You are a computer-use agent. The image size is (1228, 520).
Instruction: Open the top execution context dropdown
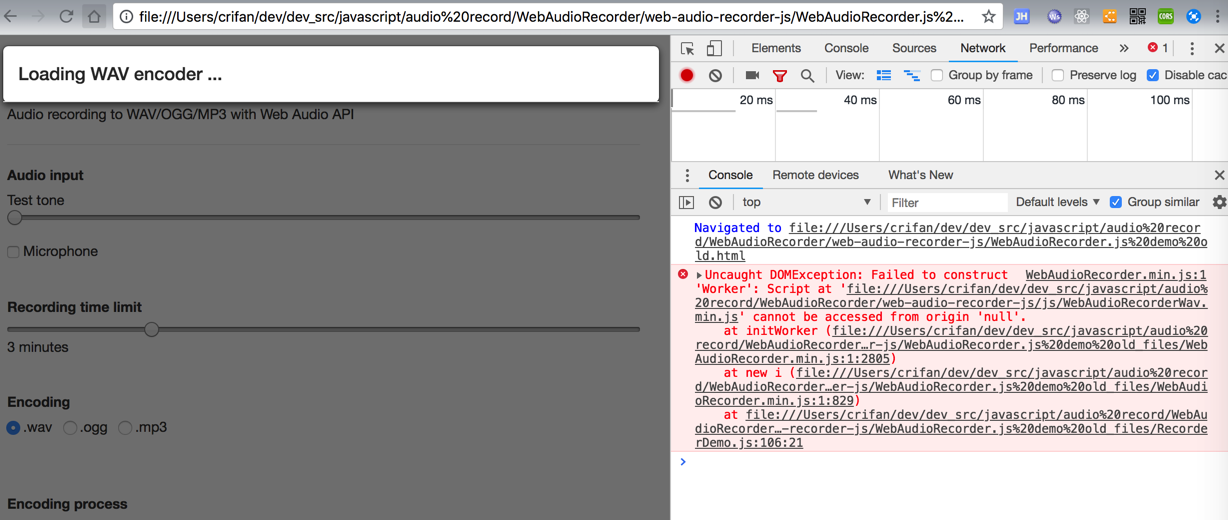pyautogui.click(x=806, y=202)
